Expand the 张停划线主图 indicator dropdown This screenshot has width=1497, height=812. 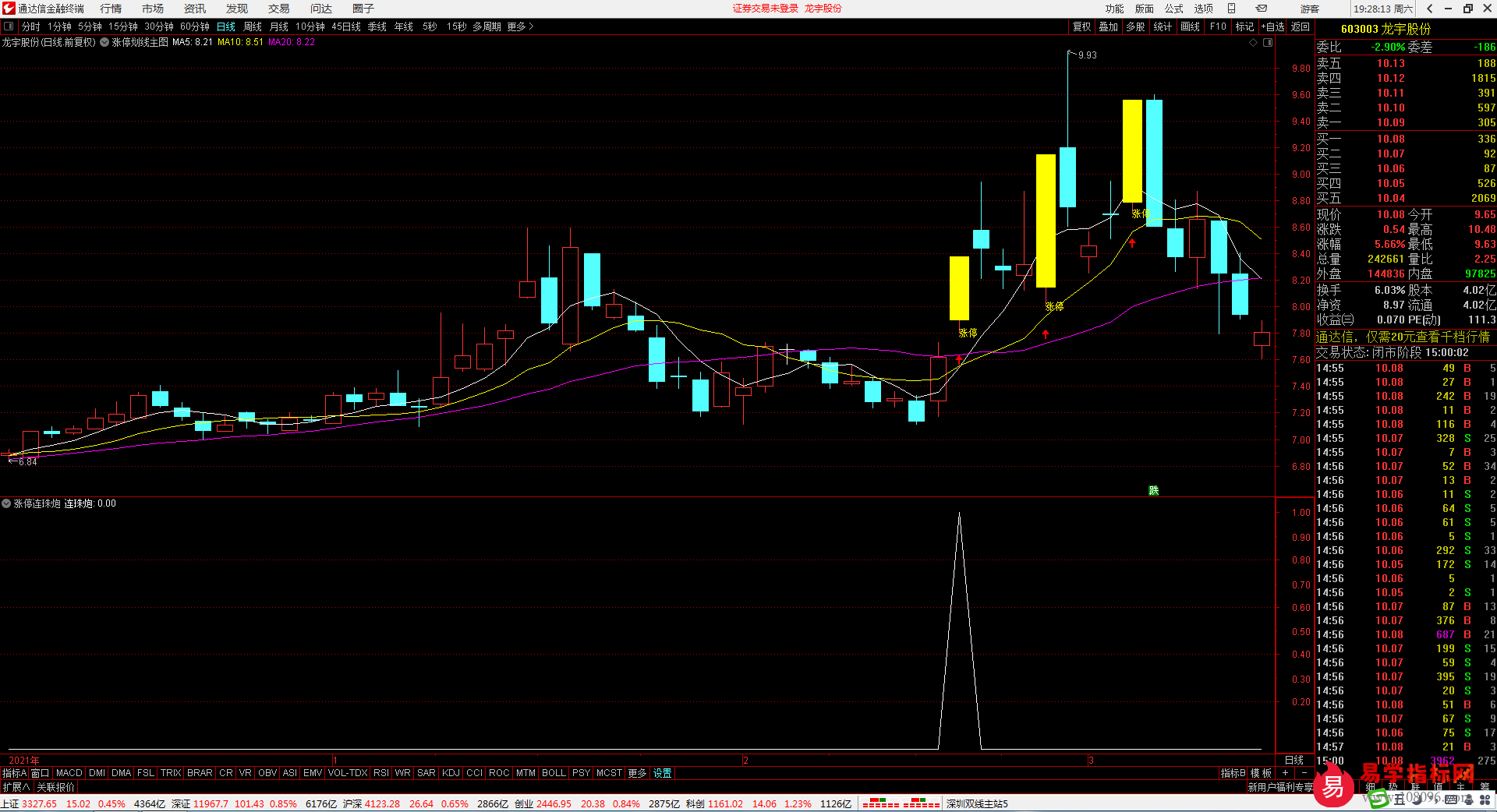pyautogui.click(x=104, y=43)
